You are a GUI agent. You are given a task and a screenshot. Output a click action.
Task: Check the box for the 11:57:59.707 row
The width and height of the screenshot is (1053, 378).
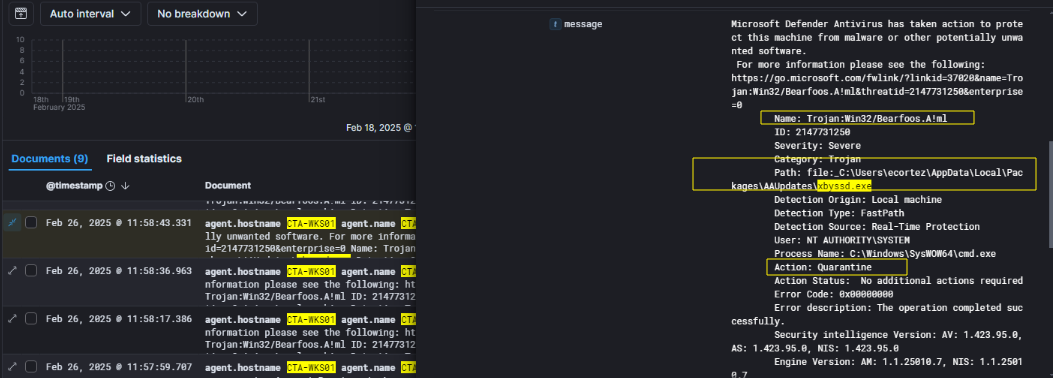point(31,367)
